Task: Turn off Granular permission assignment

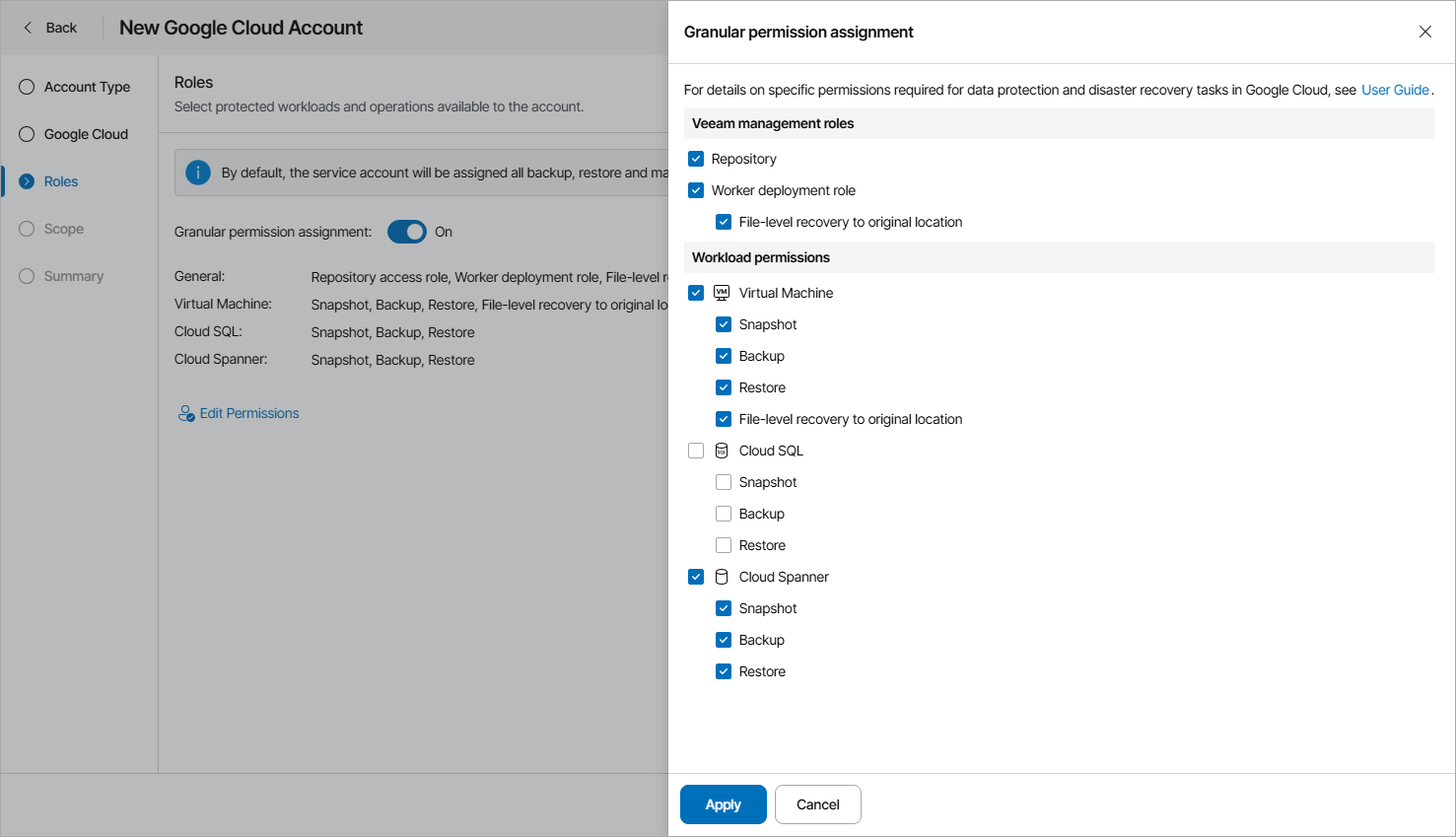Action: point(406,231)
